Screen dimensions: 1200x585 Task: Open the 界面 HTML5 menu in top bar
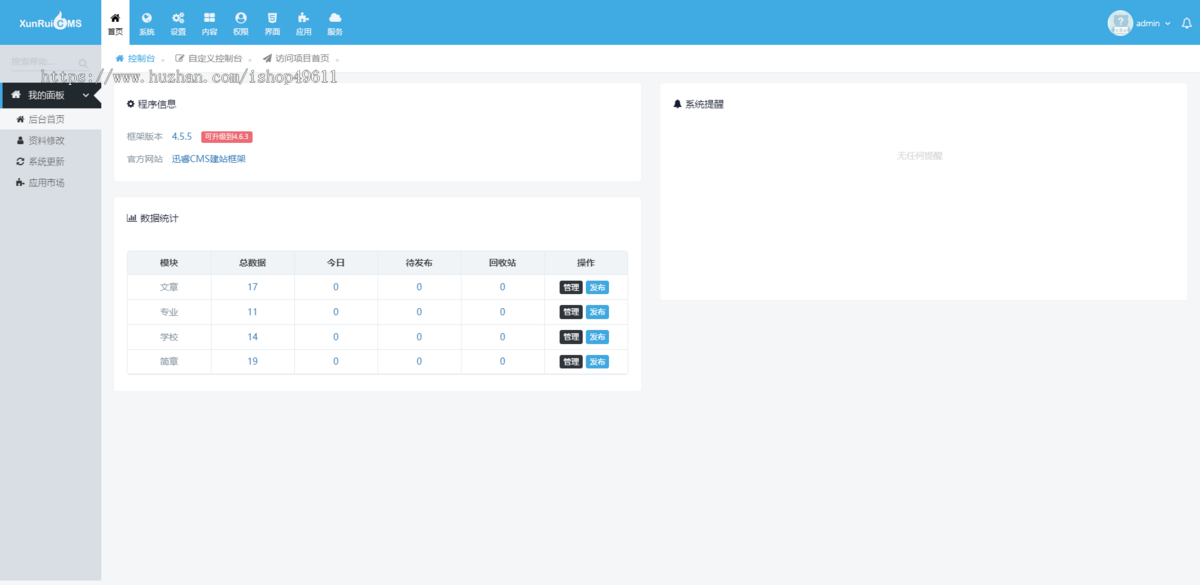click(272, 23)
